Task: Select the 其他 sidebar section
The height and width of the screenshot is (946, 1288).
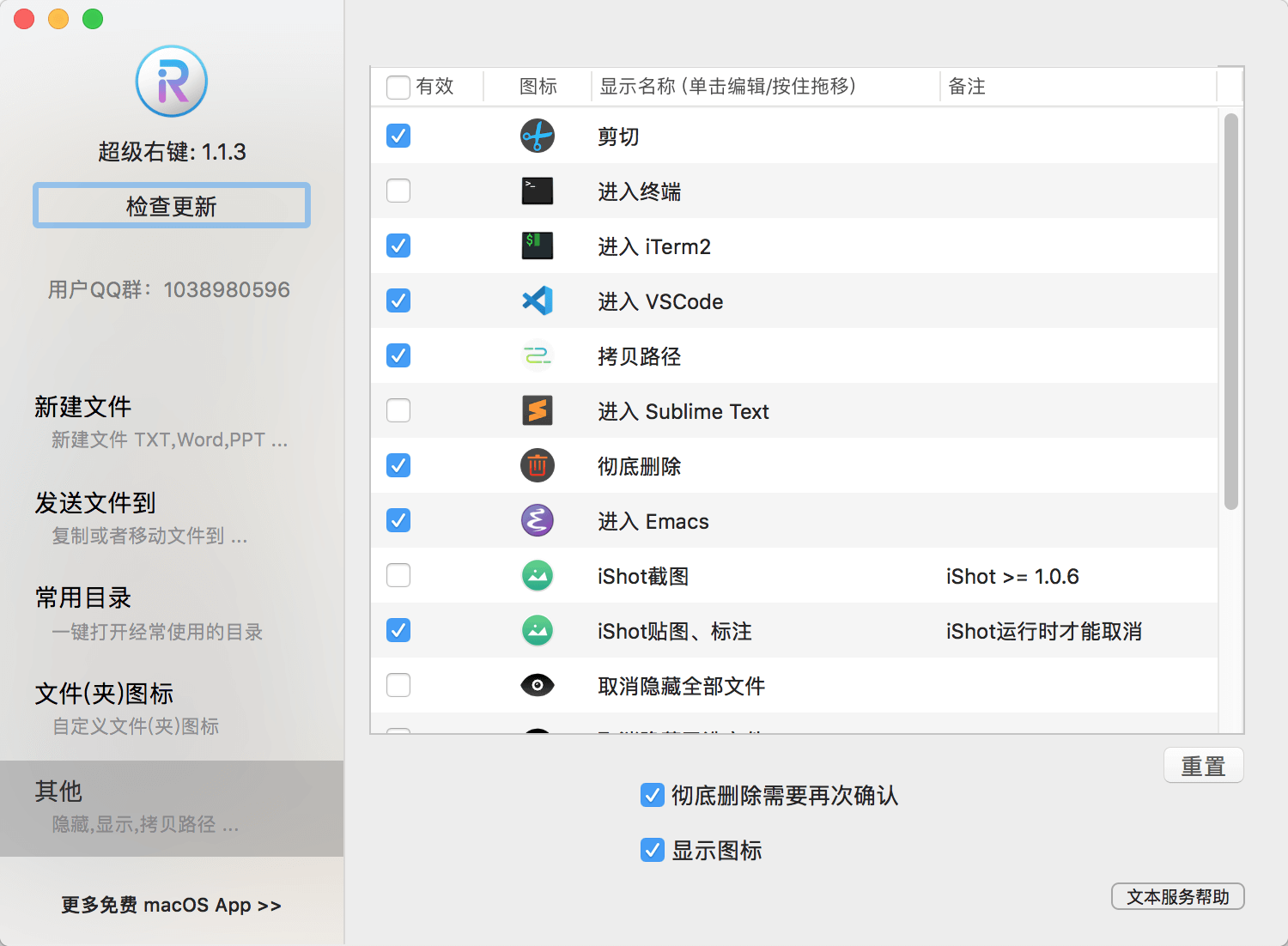Action: (x=172, y=808)
